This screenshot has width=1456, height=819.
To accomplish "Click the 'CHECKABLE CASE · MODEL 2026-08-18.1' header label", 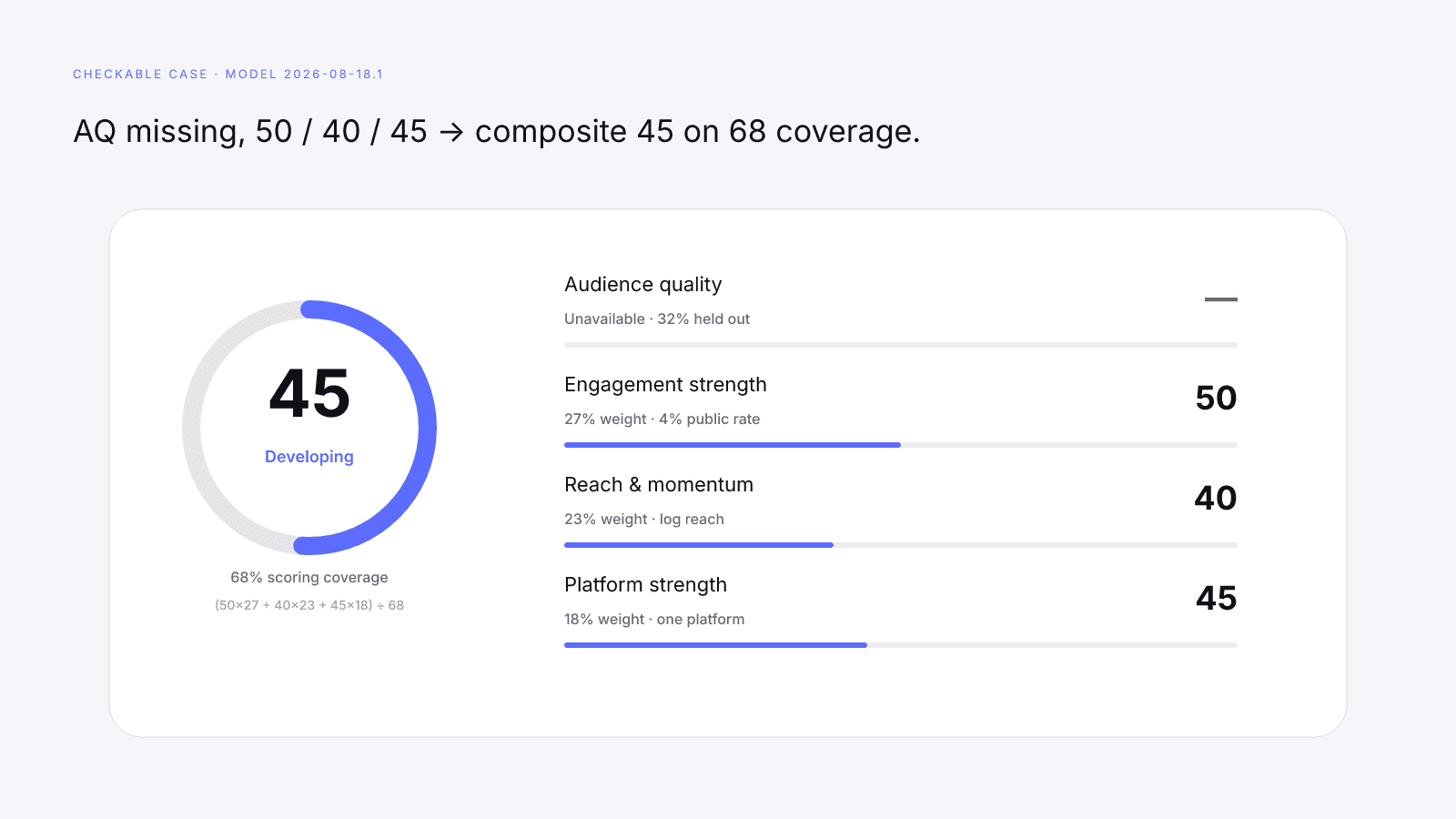I will [x=227, y=74].
